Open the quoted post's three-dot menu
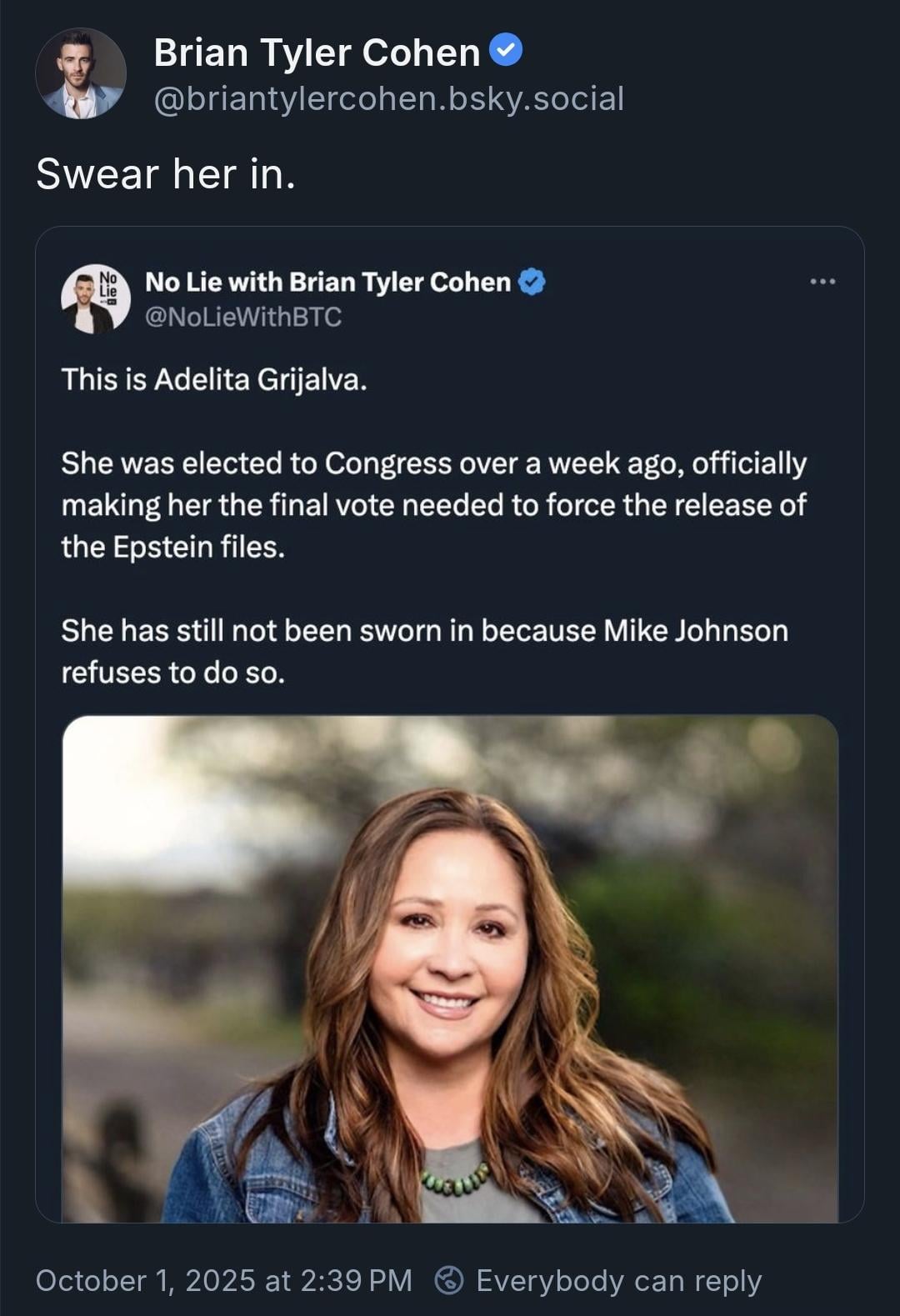 822,282
